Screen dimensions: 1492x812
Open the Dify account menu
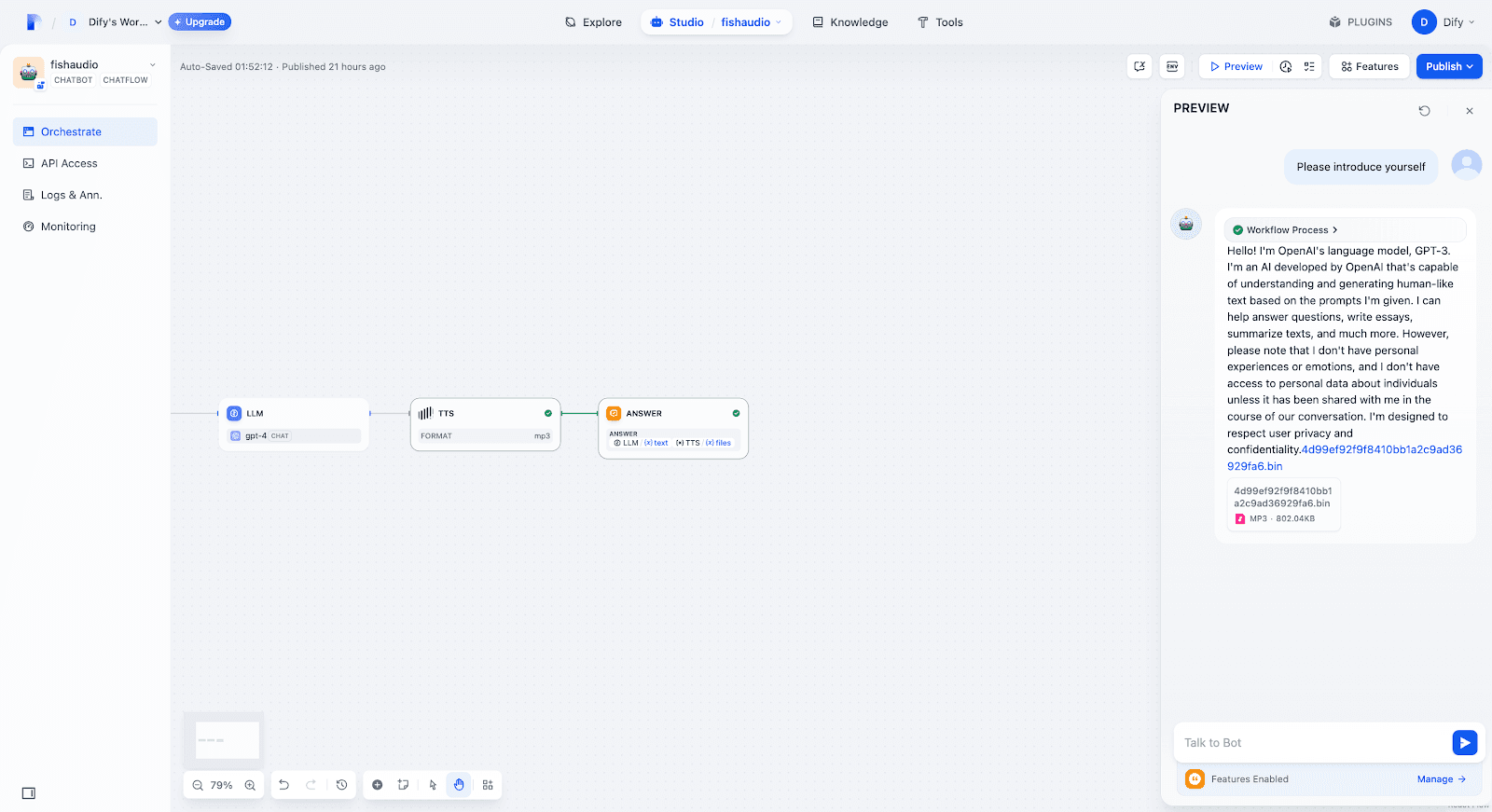tap(1444, 22)
